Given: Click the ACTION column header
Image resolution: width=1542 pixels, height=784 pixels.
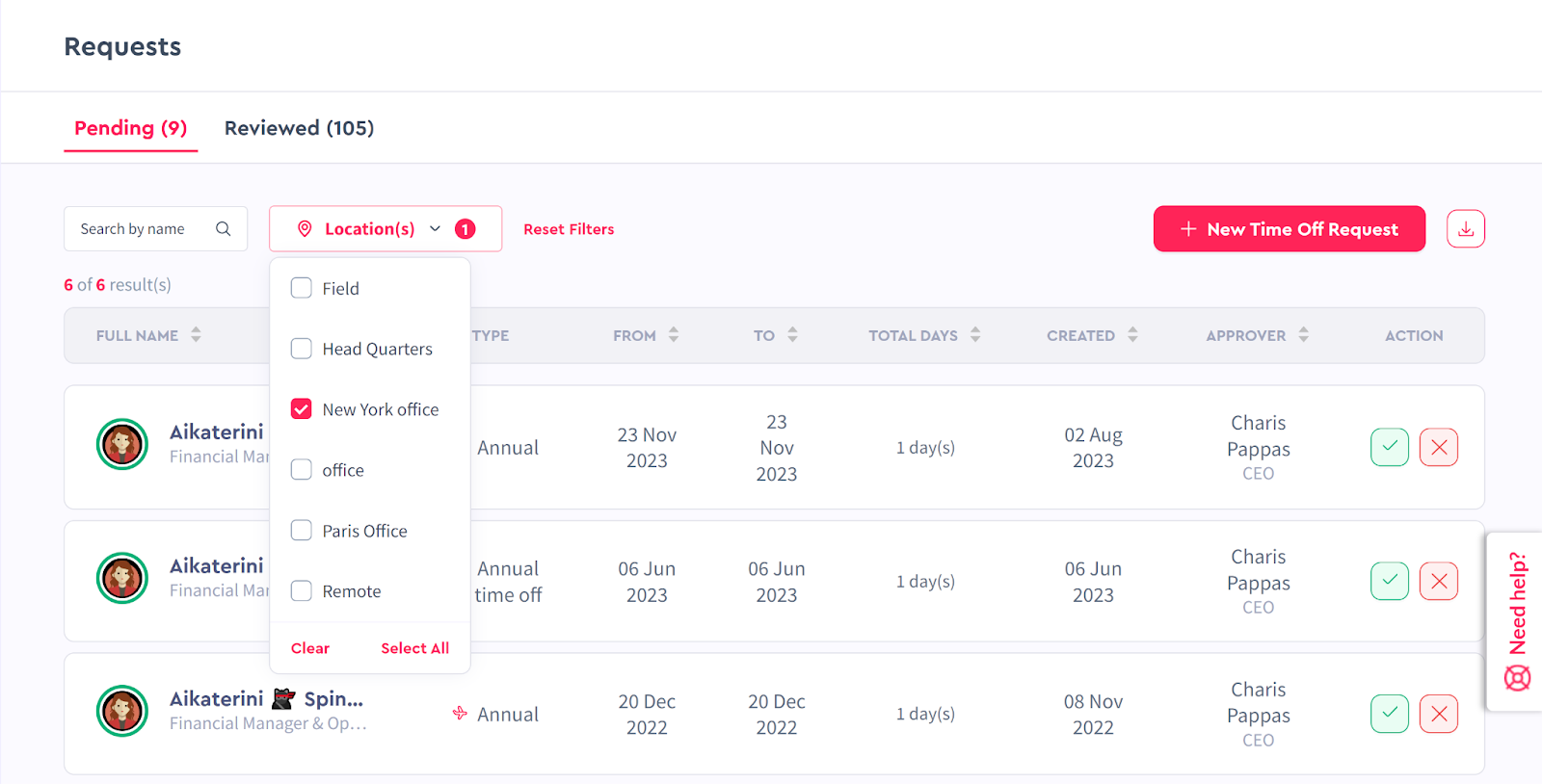Looking at the screenshot, I should coord(1414,335).
